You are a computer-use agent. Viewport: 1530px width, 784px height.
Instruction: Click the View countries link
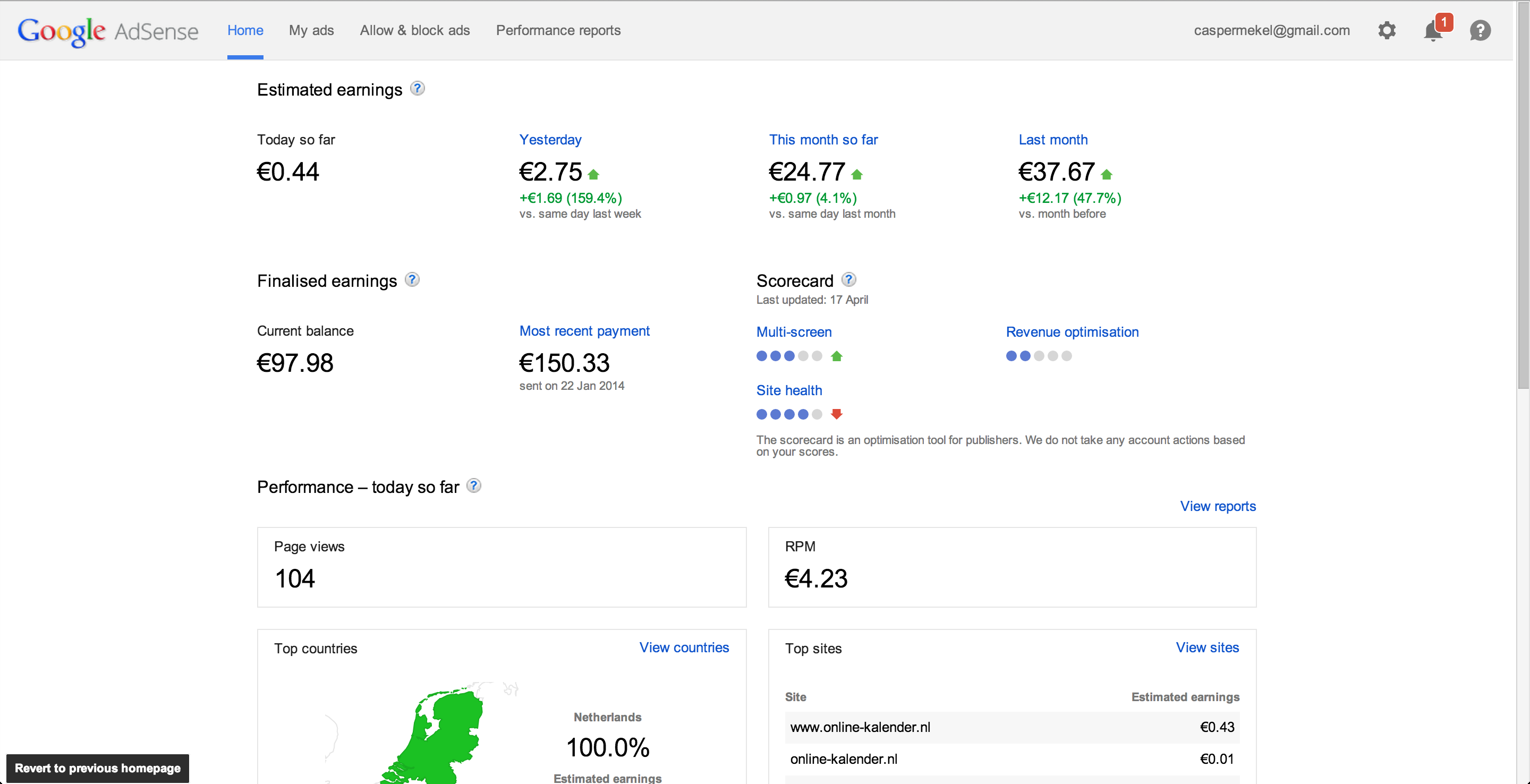tap(684, 647)
